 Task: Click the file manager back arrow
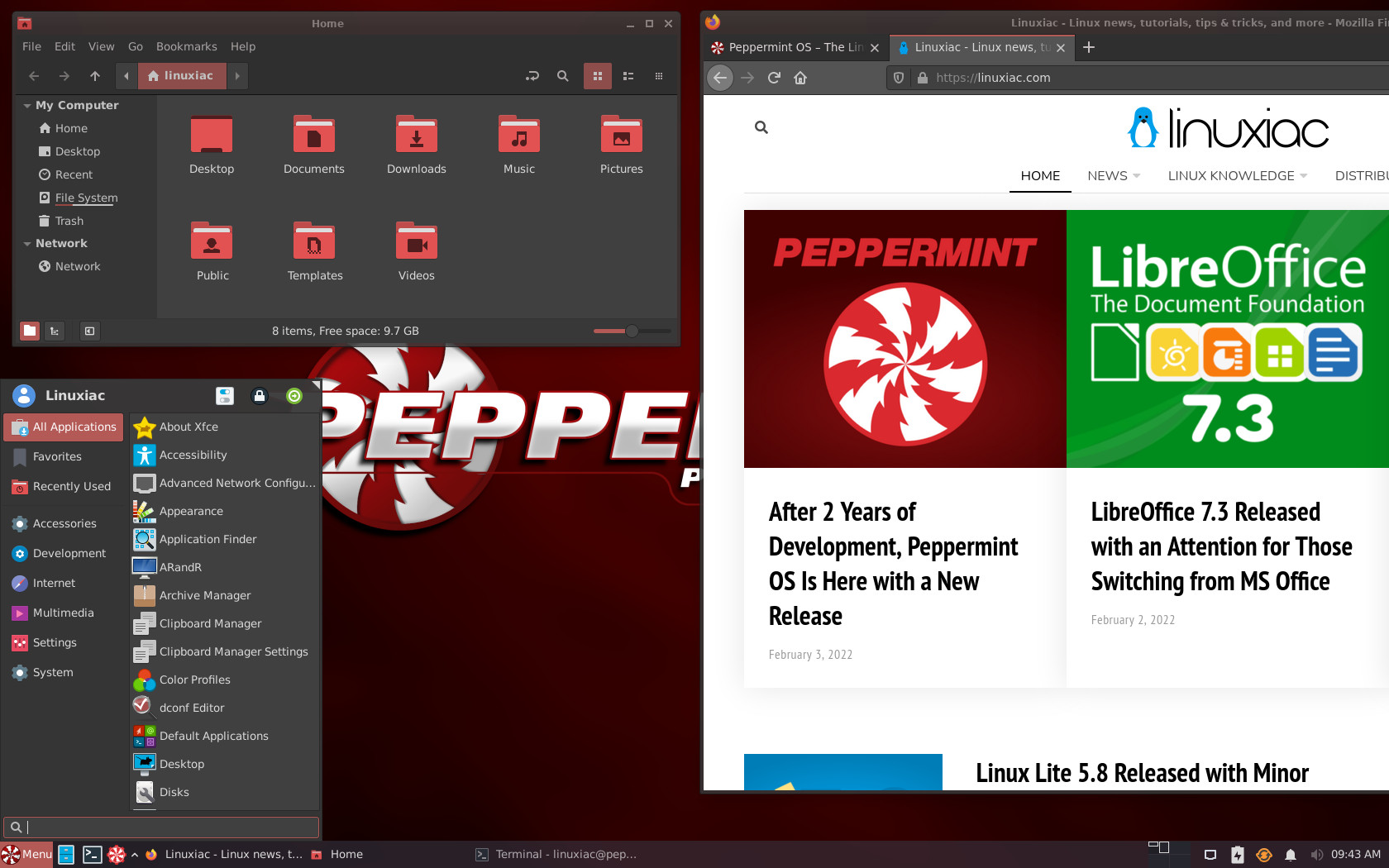click(x=34, y=76)
